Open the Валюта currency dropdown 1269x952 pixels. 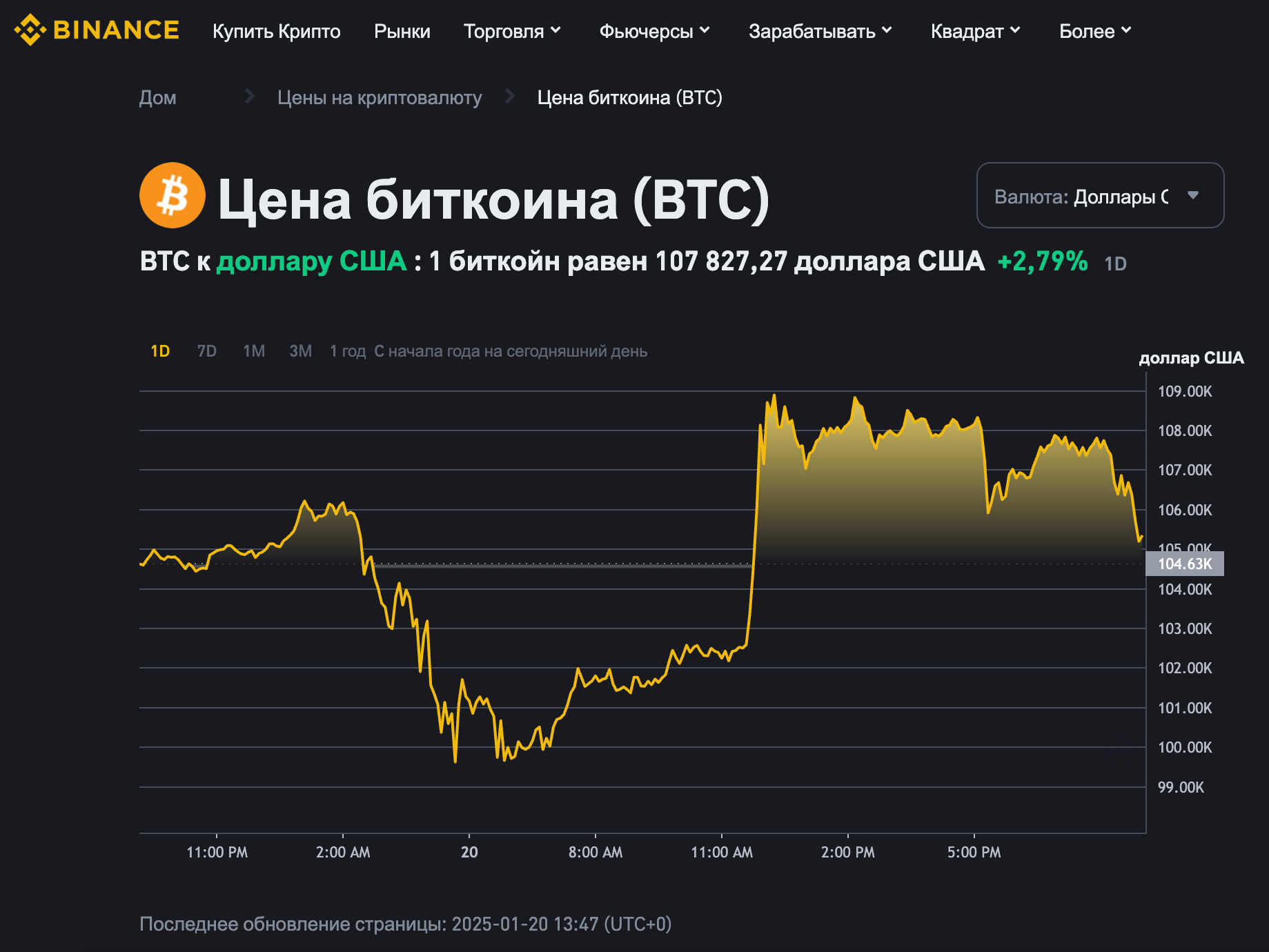(1100, 195)
